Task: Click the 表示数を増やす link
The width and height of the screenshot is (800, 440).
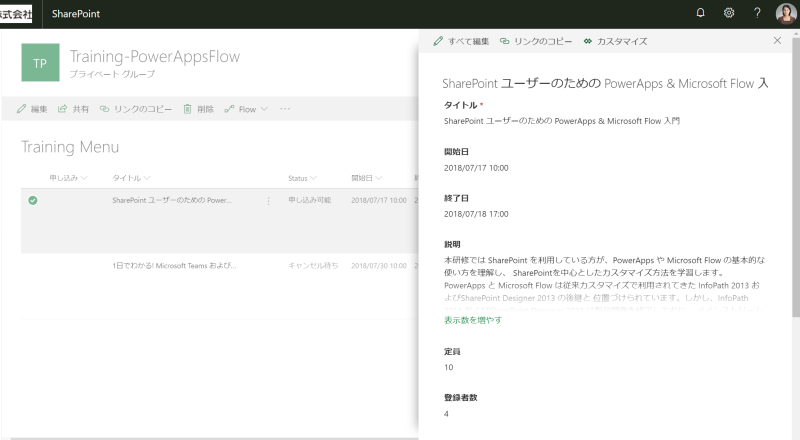Action: pyautogui.click(x=472, y=320)
